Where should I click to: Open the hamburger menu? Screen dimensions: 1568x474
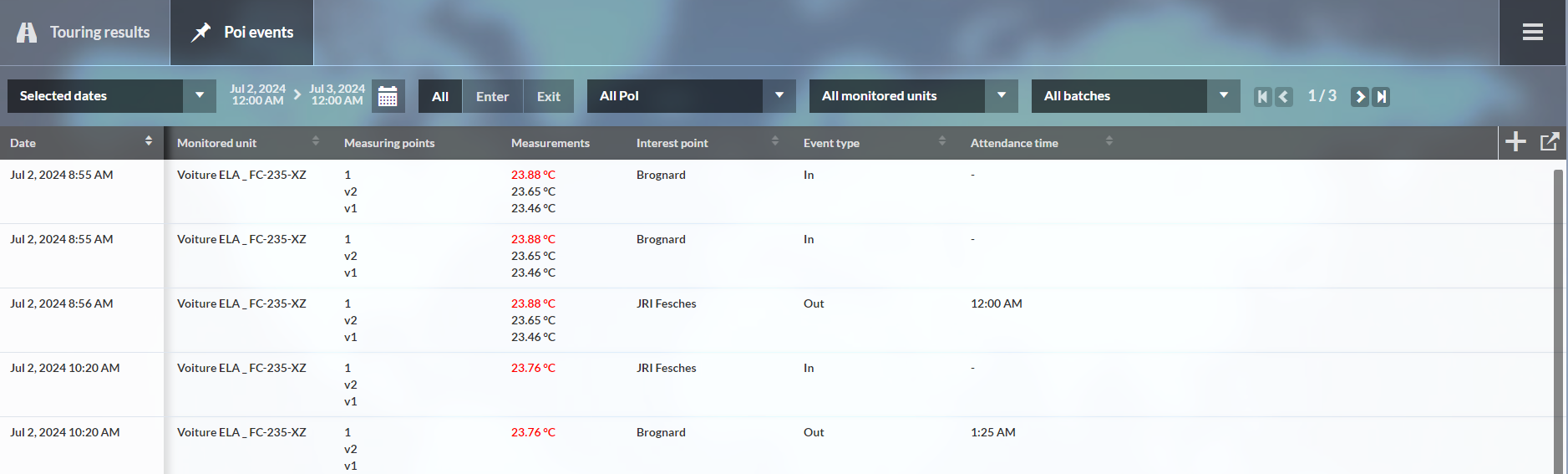[x=1532, y=33]
